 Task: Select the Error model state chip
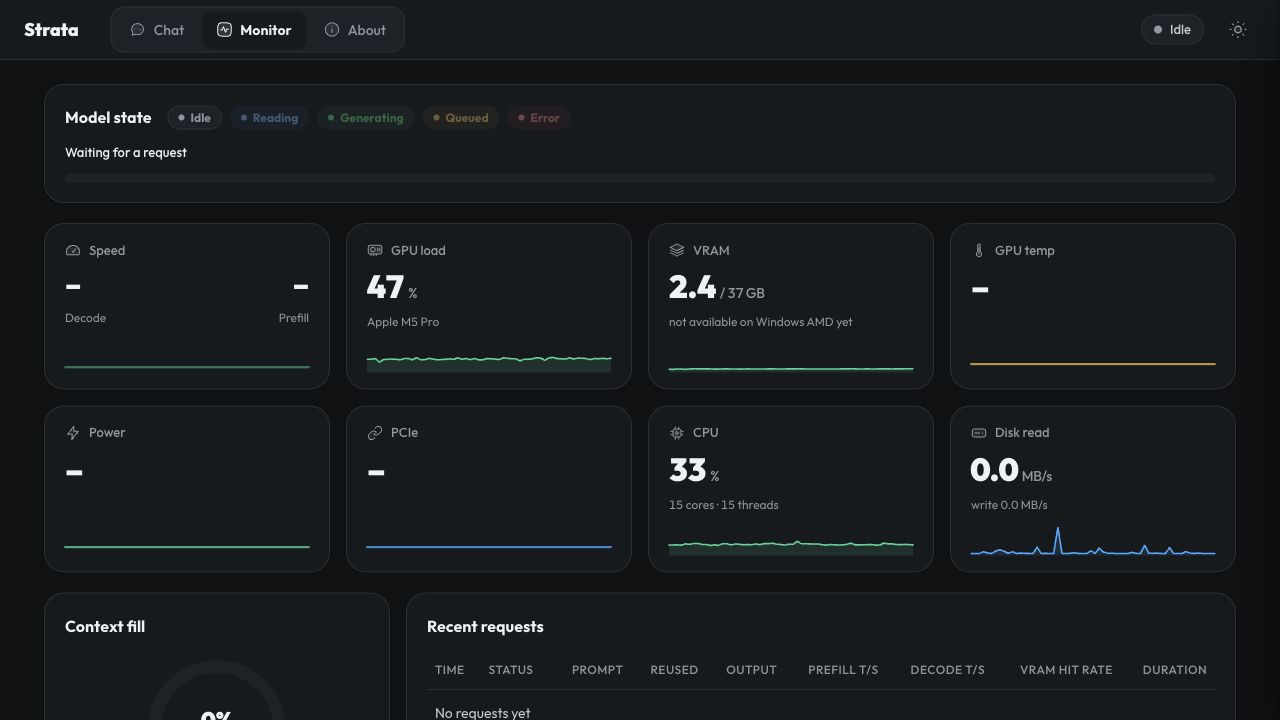539,118
